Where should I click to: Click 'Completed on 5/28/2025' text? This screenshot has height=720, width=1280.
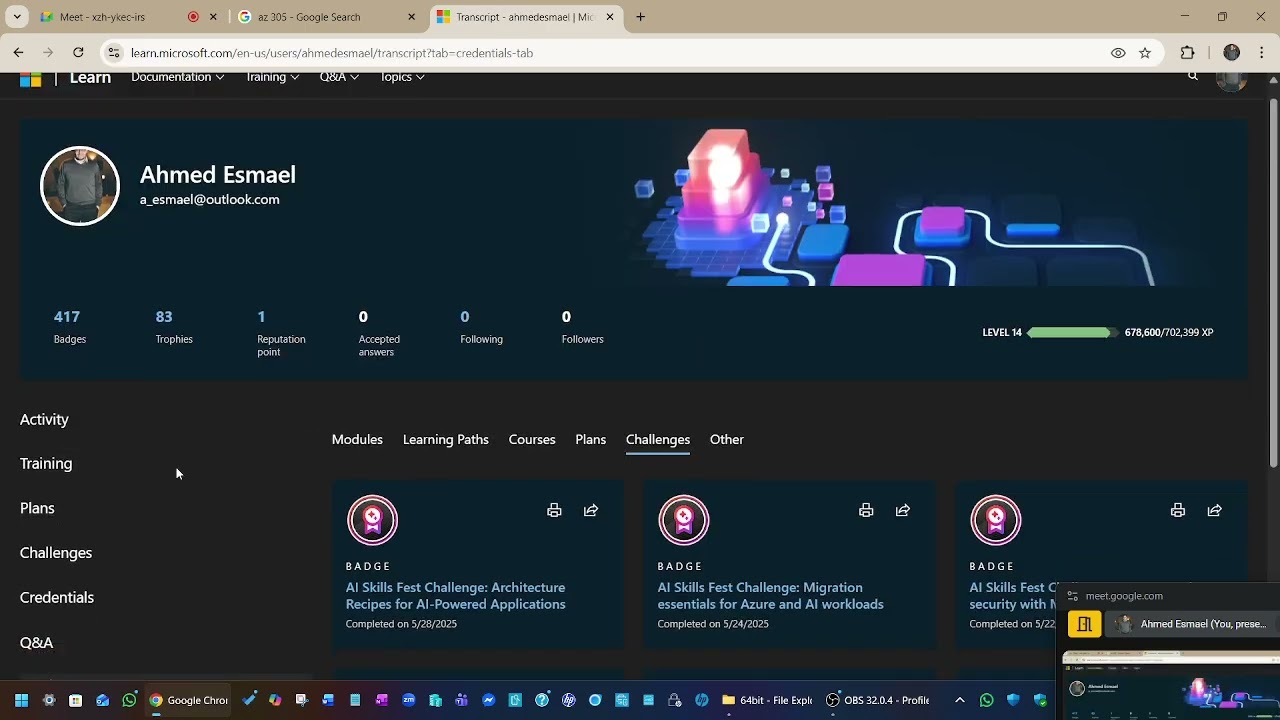(401, 624)
